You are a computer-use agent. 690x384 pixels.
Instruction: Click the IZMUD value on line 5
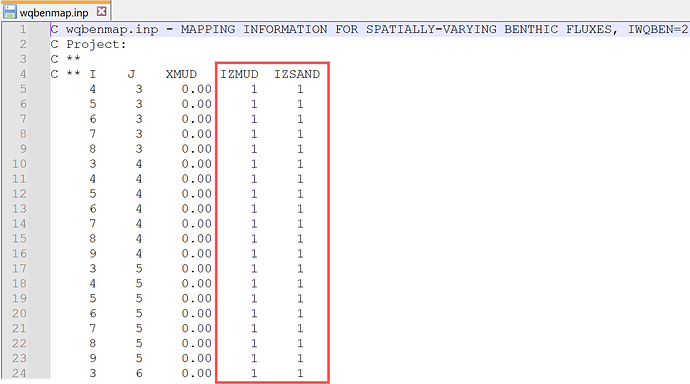254,89
